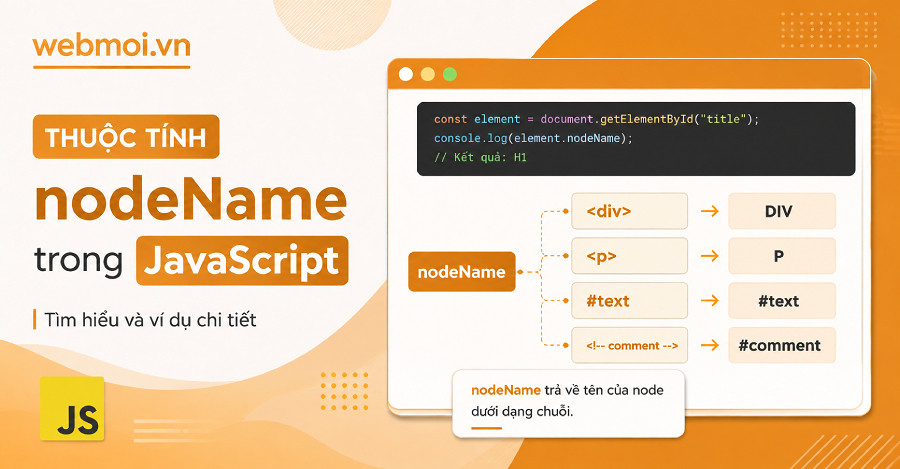Click the console.log(element.nodeName) line
This screenshot has width=900, height=469.
pos(533,138)
